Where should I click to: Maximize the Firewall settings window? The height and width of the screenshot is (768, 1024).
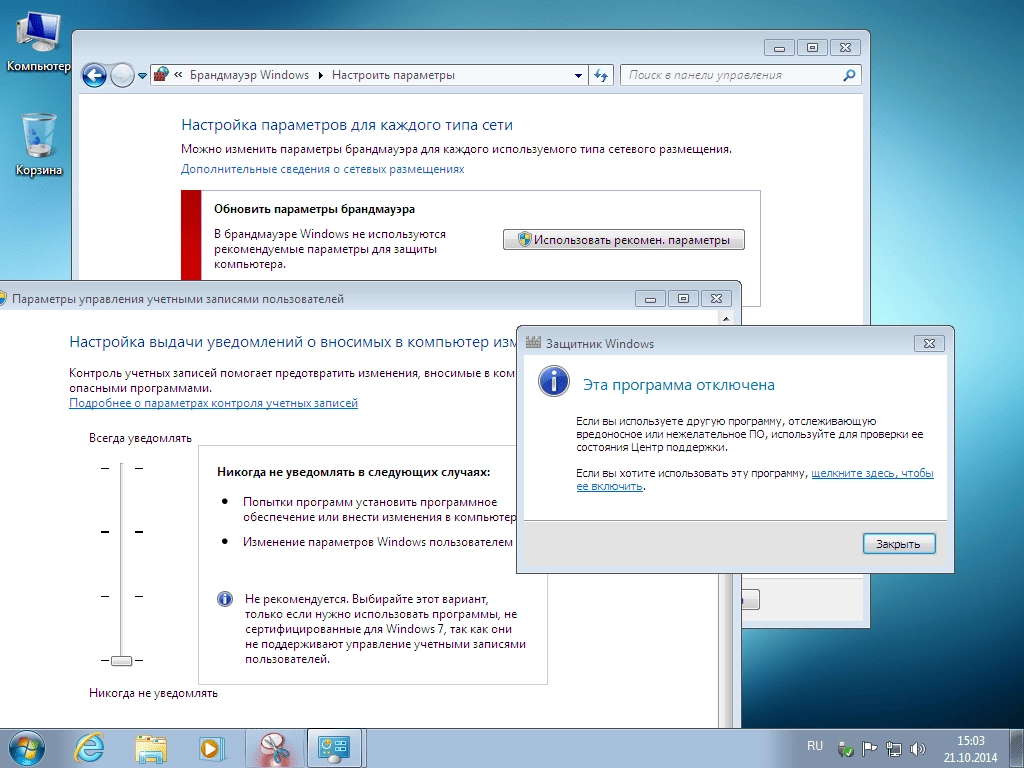812,48
